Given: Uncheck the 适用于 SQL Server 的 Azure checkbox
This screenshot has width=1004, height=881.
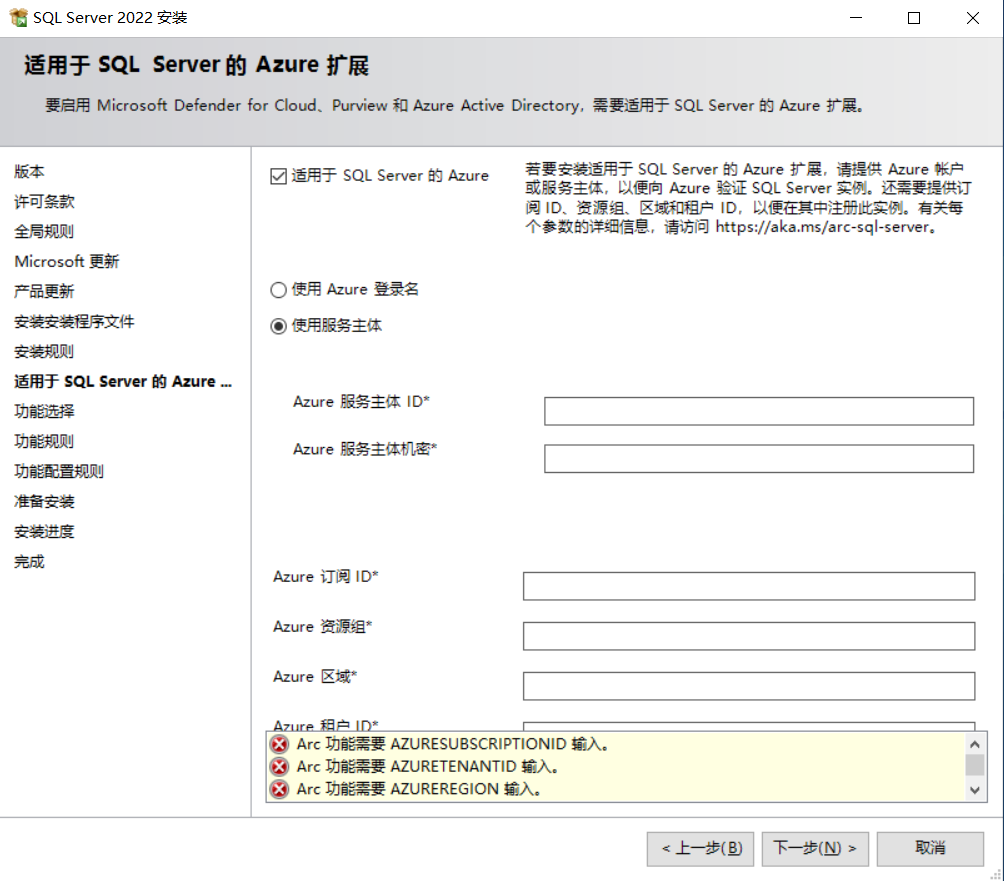Looking at the screenshot, I should 278,176.
